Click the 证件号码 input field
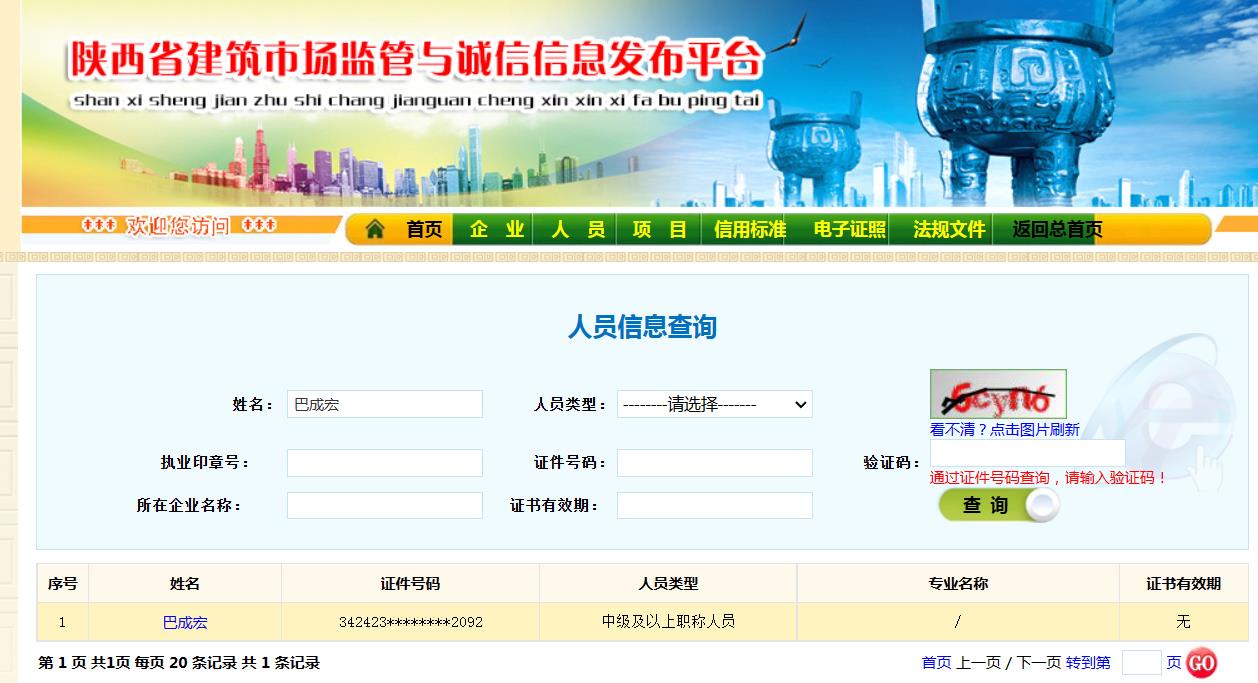This screenshot has height=683, width=1258. [x=714, y=463]
